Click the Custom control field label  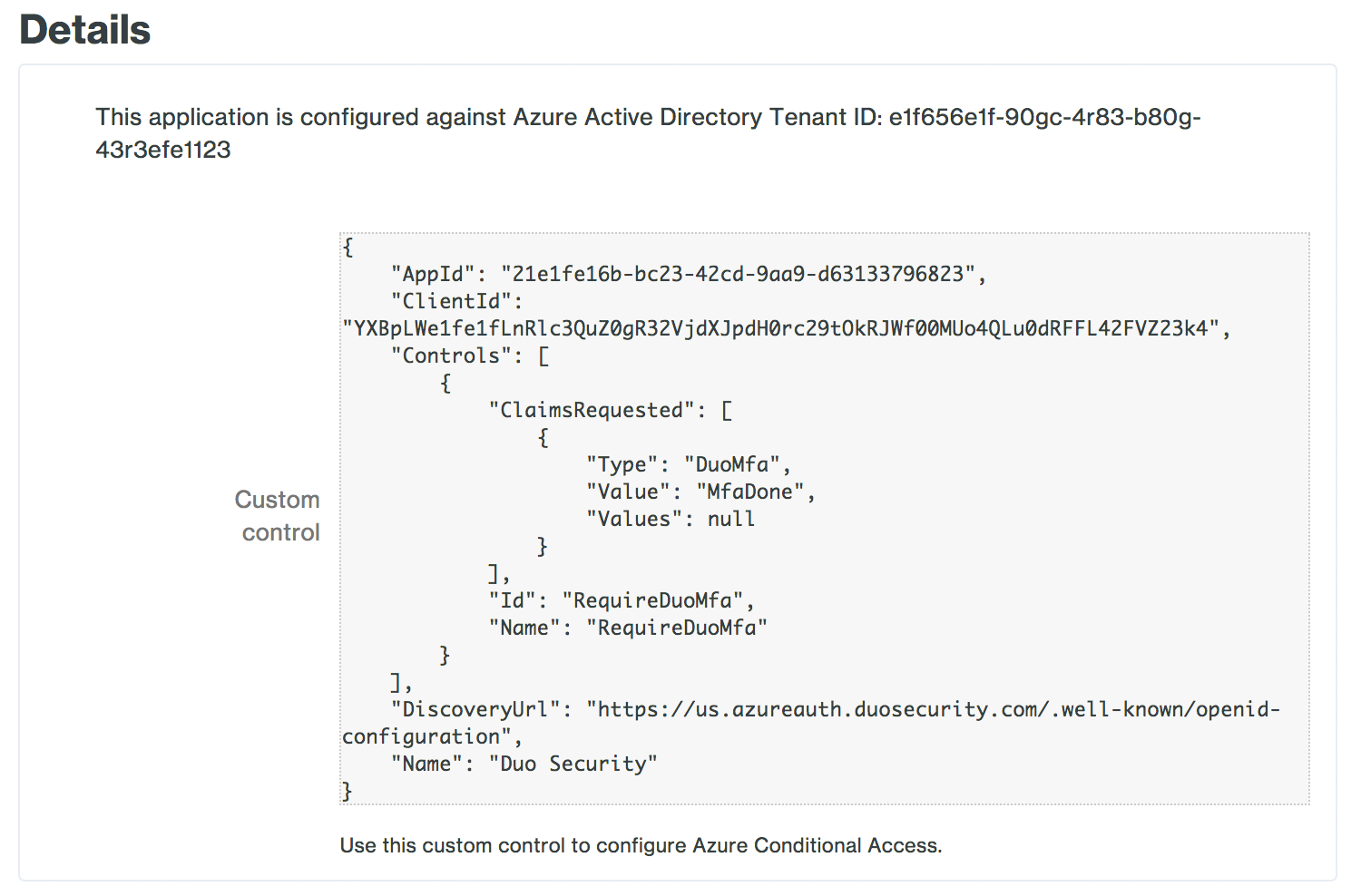tap(277, 515)
